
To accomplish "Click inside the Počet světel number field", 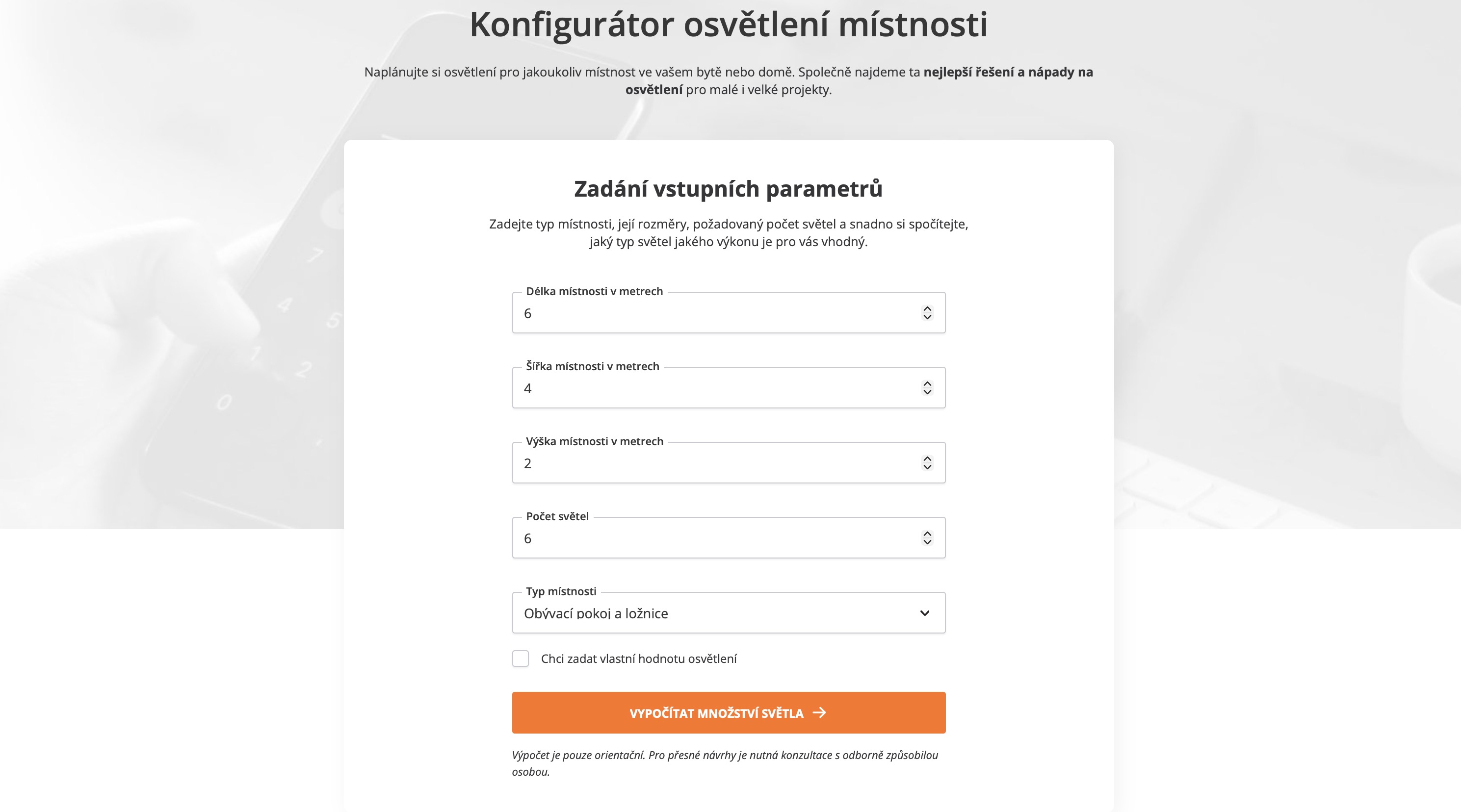I will click(716, 538).
